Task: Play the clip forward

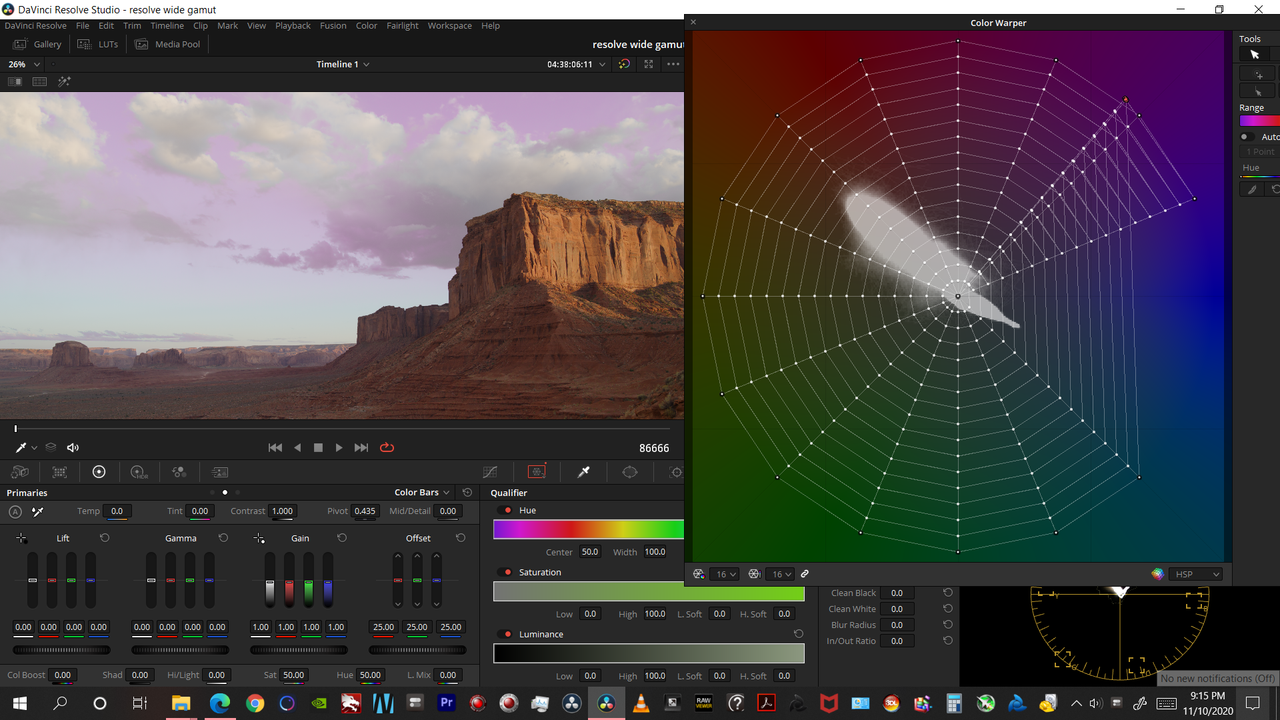Action: (x=339, y=448)
